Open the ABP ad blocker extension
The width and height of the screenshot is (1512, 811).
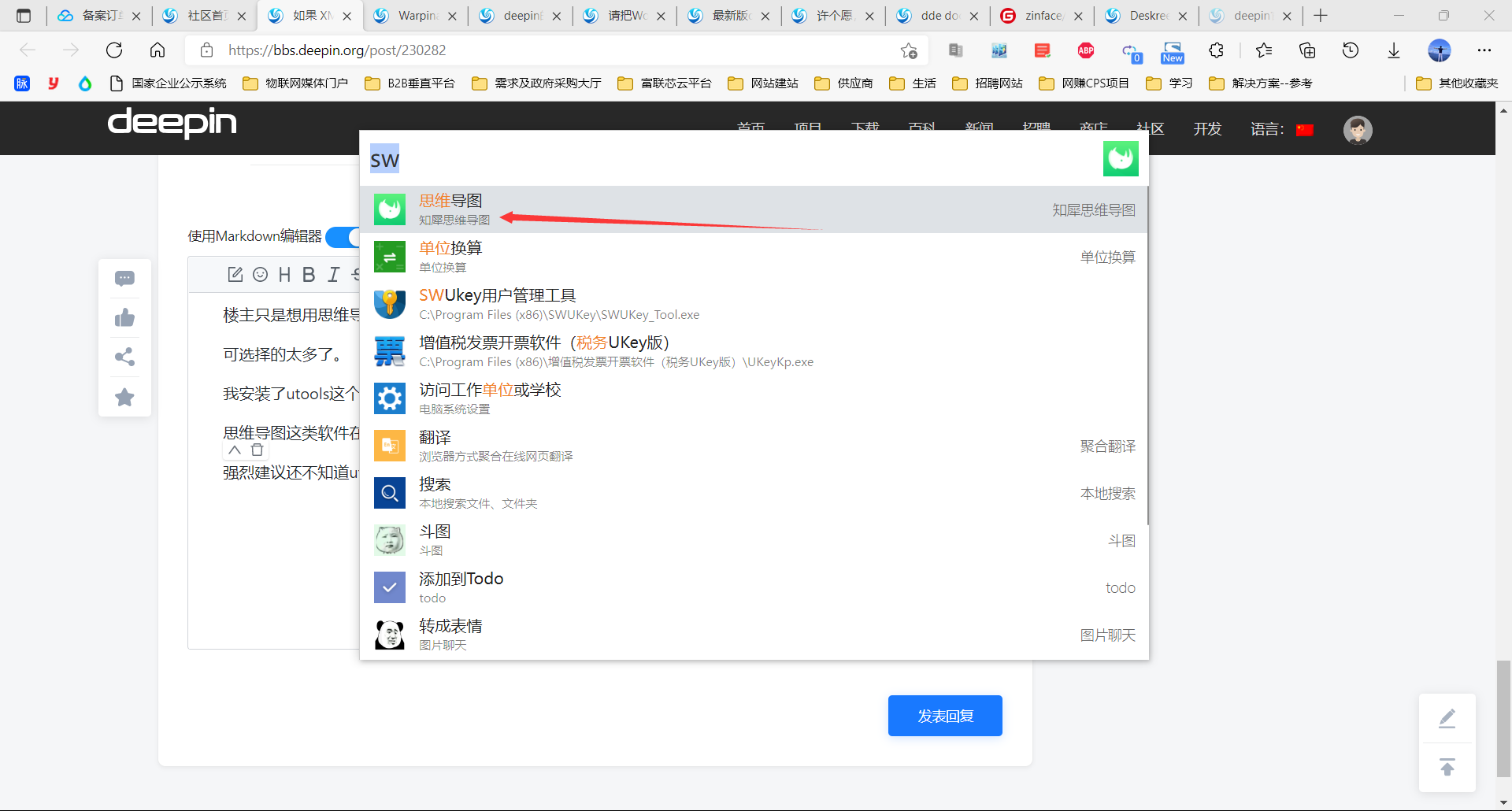pos(1086,50)
